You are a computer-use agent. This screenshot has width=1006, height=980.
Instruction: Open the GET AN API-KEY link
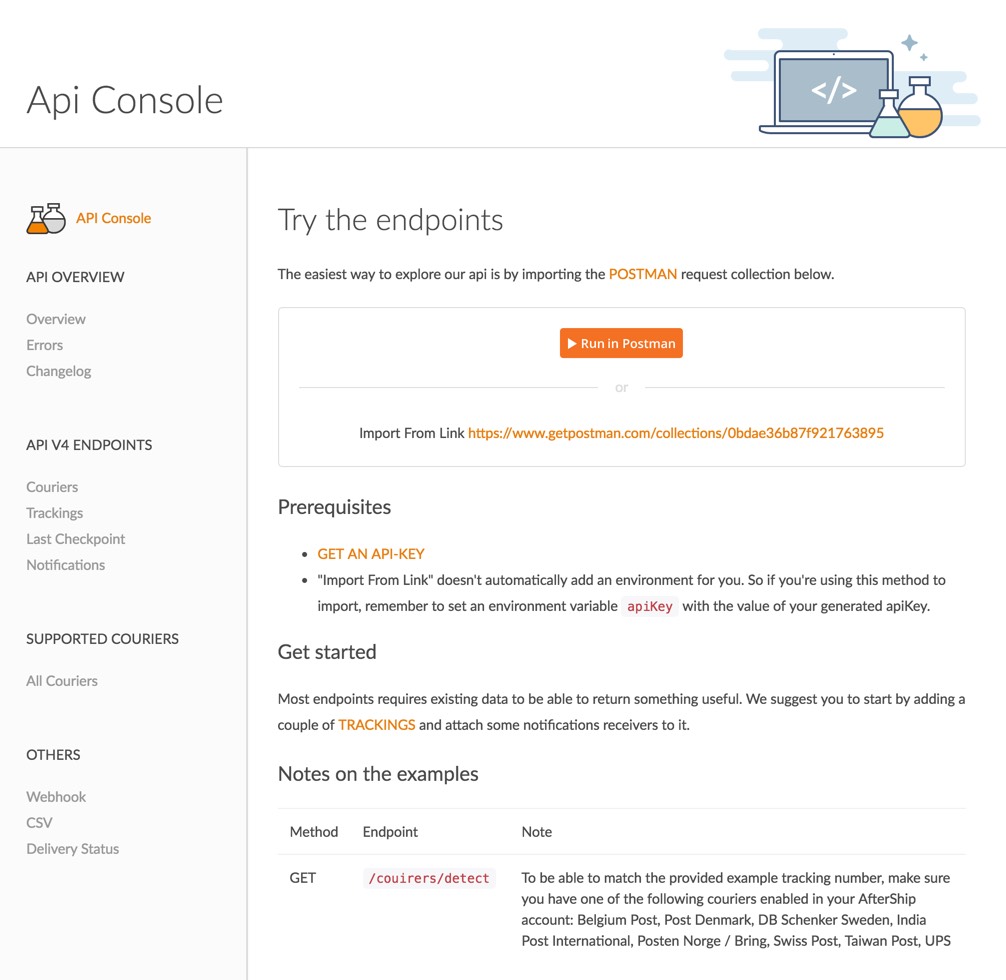tap(371, 553)
